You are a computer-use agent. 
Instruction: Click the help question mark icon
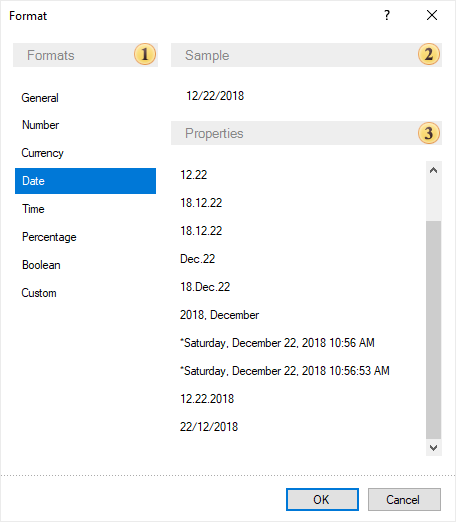click(387, 15)
